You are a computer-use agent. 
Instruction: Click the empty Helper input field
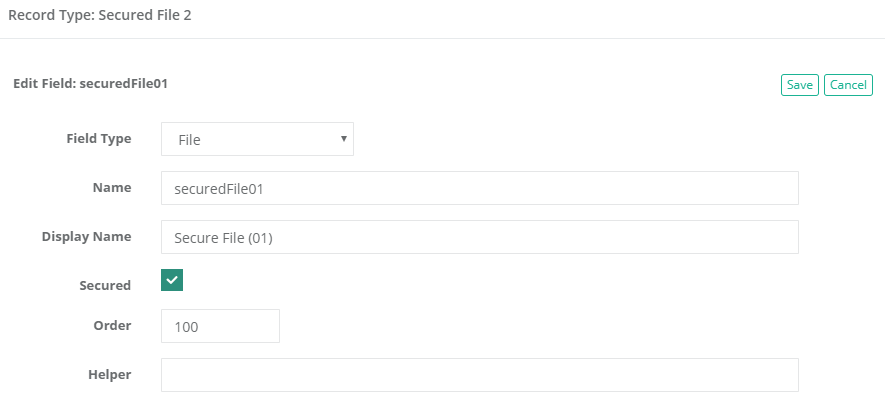point(479,375)
